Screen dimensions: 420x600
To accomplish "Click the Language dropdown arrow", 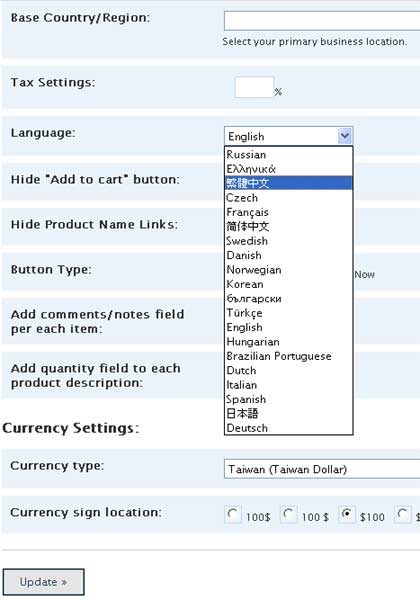I will [345, 136].
